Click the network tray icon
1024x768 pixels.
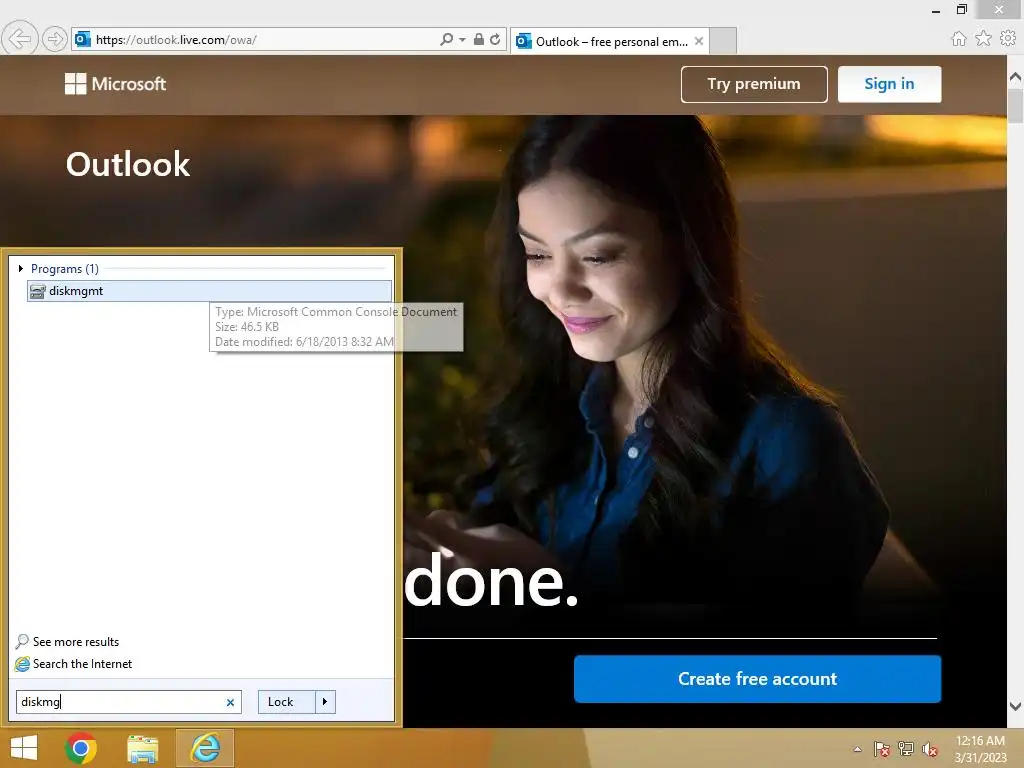click(x=906, y=749)
